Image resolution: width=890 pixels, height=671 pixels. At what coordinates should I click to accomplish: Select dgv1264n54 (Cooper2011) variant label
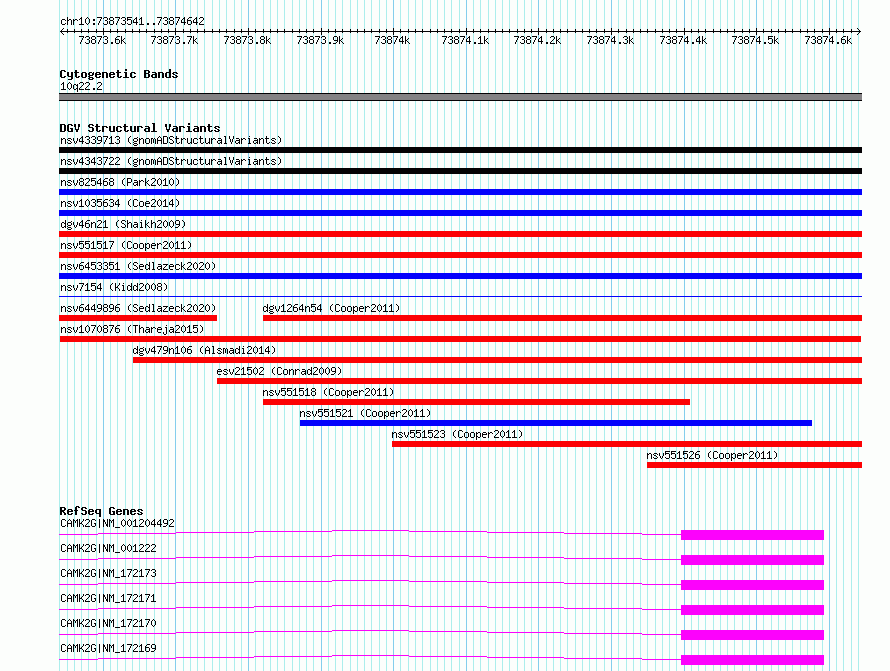tap(331, 308)
